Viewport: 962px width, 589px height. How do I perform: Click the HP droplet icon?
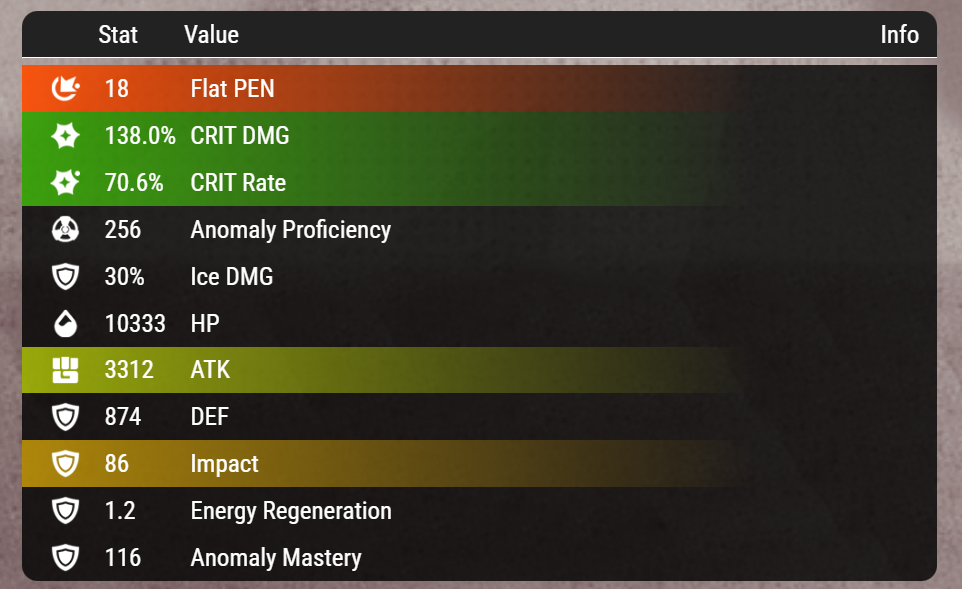coord(66,323)
